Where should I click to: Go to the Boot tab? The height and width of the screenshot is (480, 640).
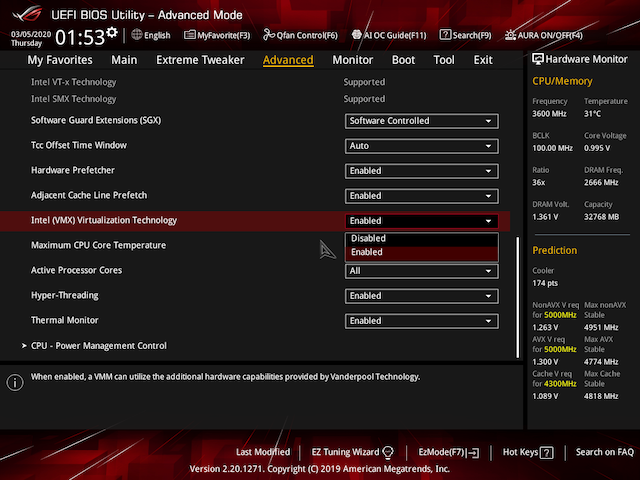pos(403,60)
